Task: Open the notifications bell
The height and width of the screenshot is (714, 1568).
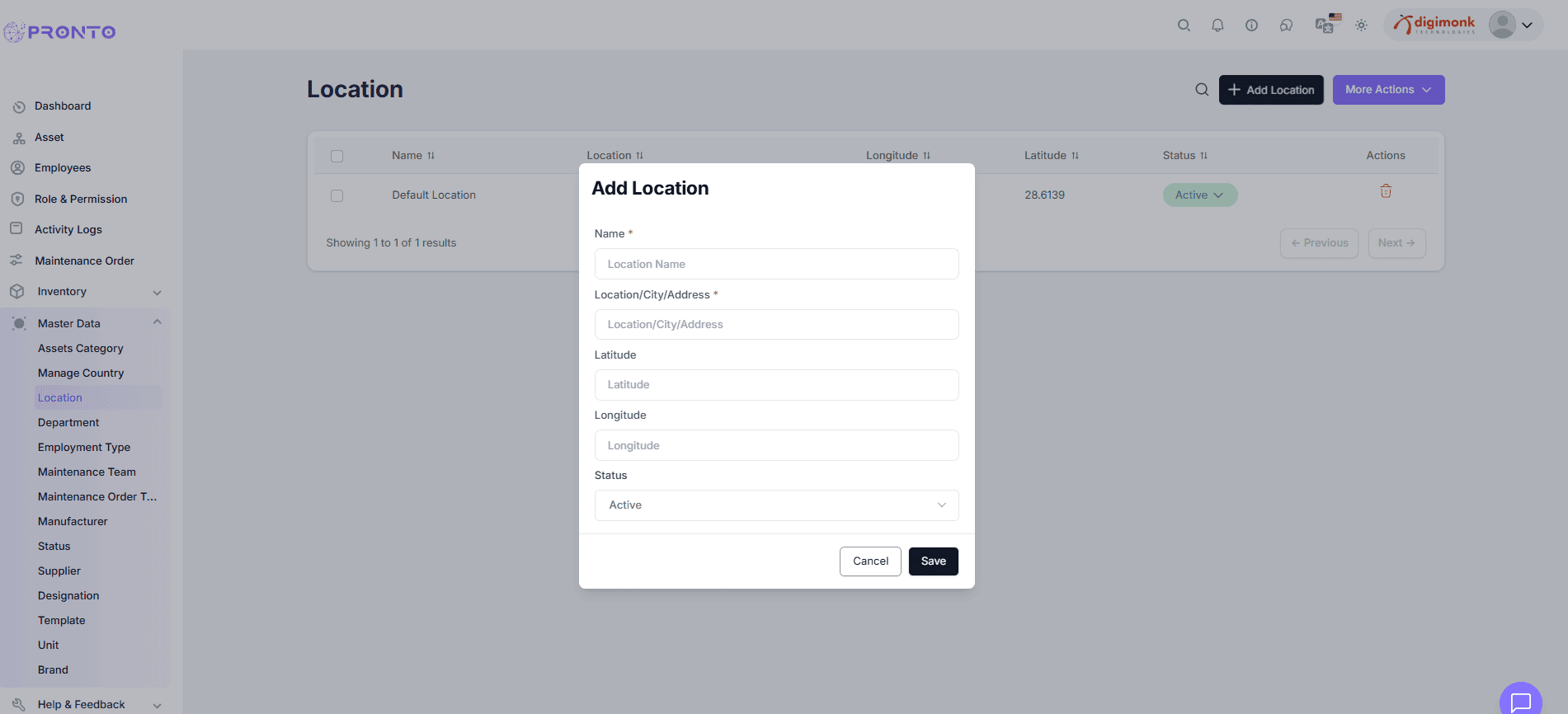Action: [x=1217, y=26]
